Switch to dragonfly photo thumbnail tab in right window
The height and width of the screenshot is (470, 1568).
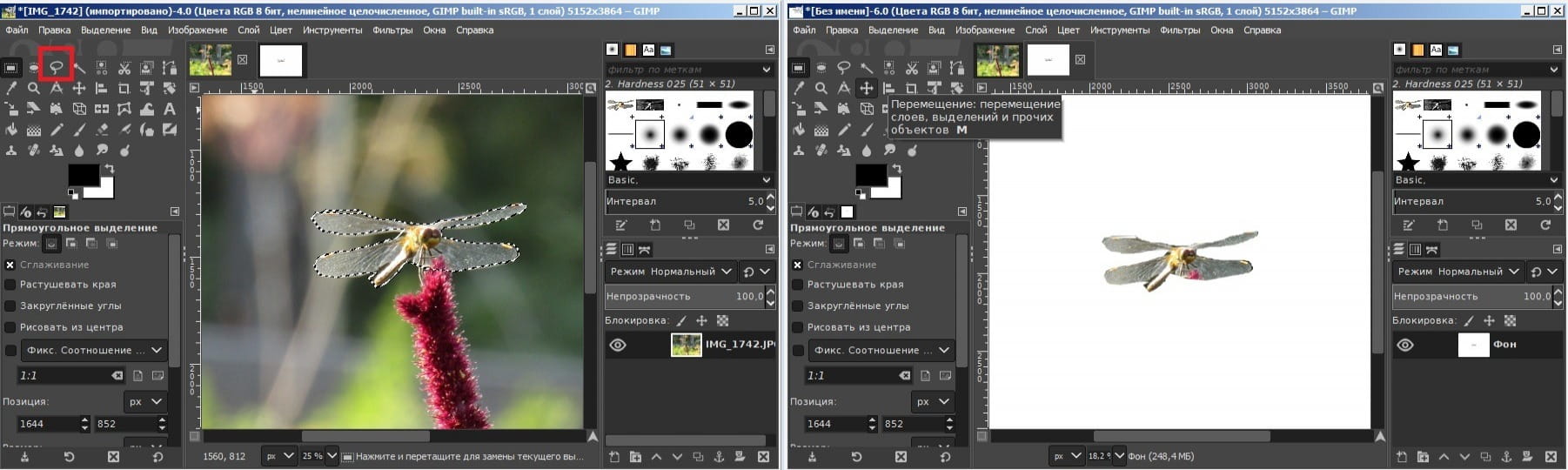tap(998, 60)
